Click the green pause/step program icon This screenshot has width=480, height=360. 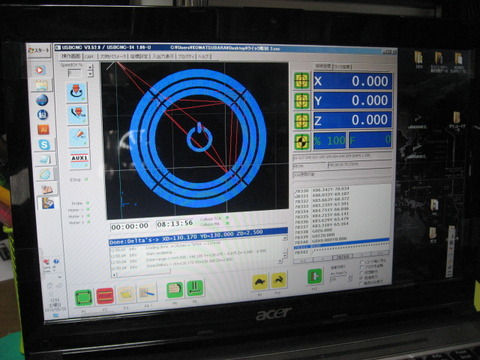[x=195, y=288]
